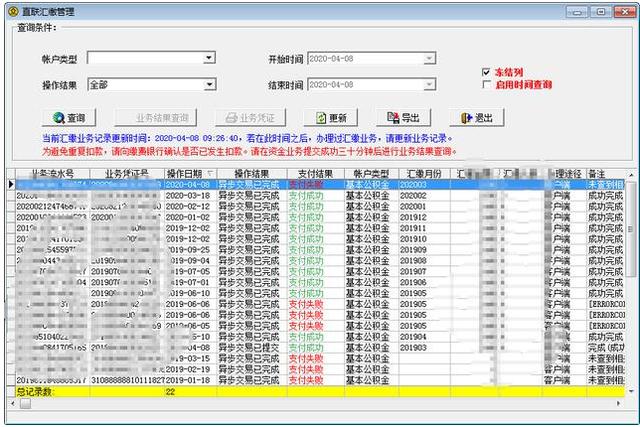The height and width of the screenshot is (427, 640).
Task: Open the 开始时间 date picker dropdown
Action: [x=429, y=58]
